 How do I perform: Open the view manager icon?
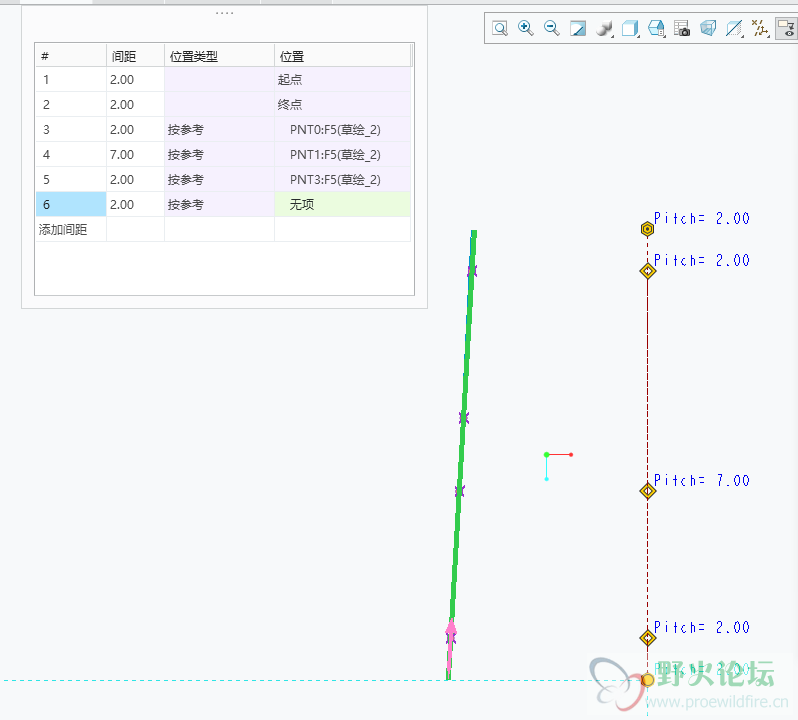[656, 28]
